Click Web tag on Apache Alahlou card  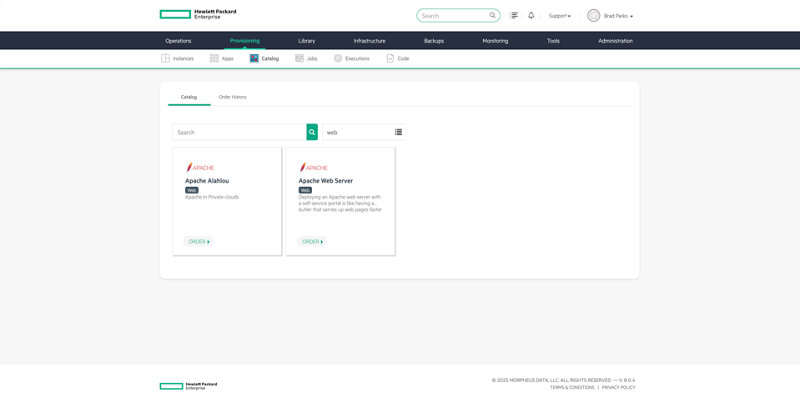(x=192, y=190)
